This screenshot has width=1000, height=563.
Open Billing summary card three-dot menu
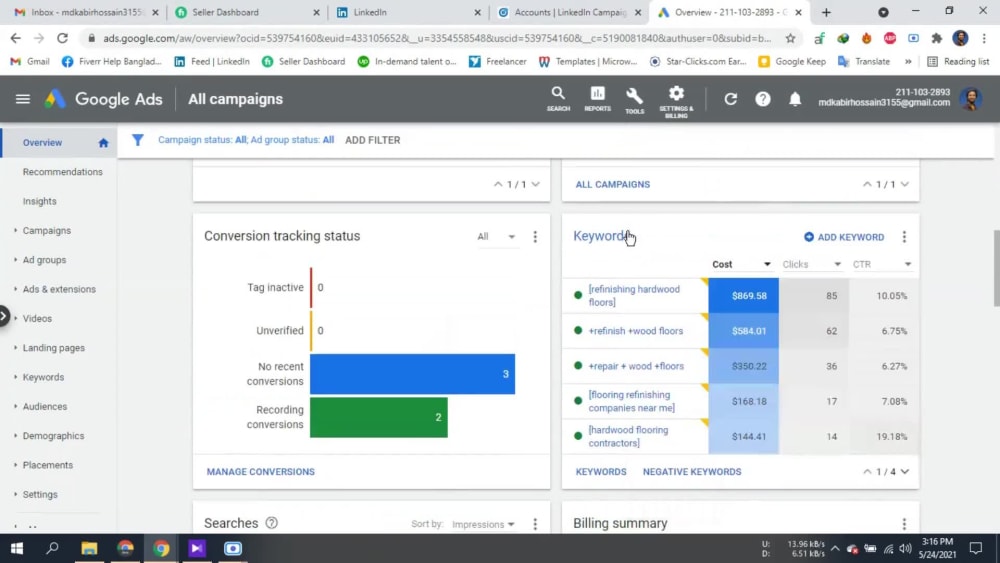pos(904,524)
